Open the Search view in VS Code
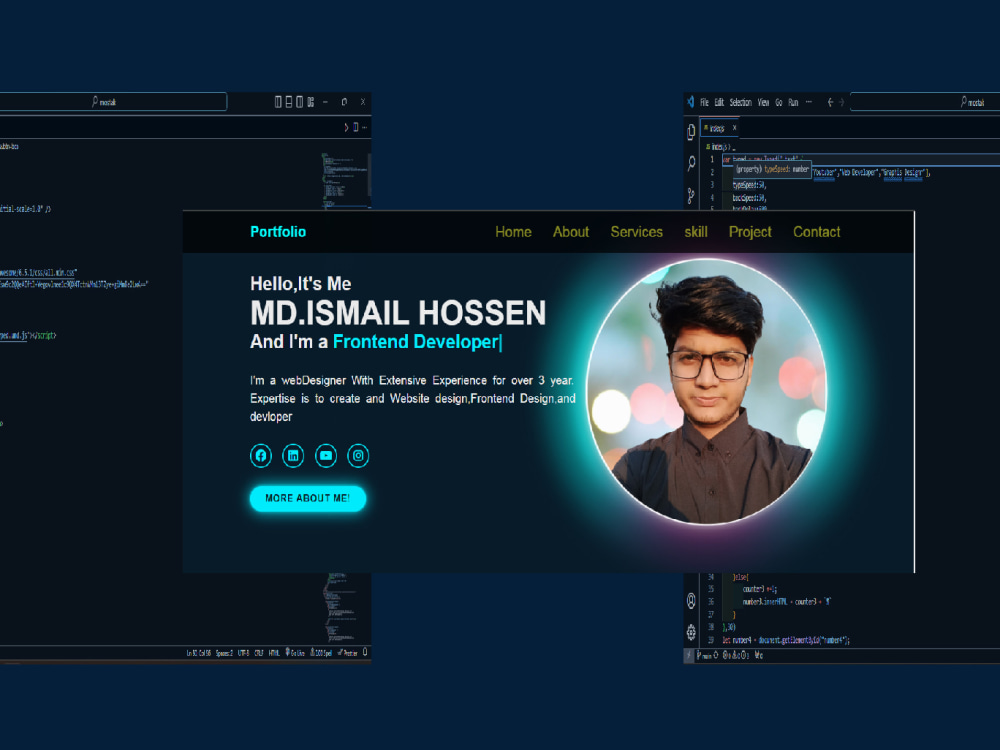The image size is (1000, 750). coord(691,162)
